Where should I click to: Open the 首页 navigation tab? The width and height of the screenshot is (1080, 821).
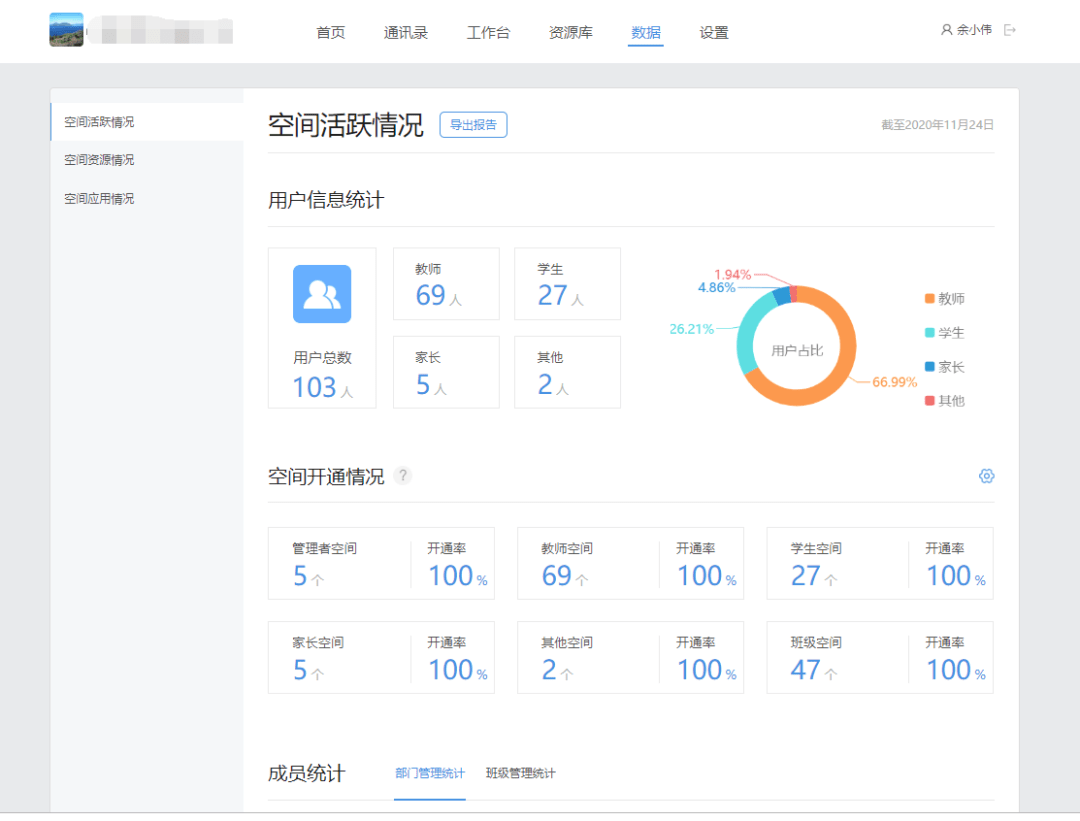[x=331, y=32]
